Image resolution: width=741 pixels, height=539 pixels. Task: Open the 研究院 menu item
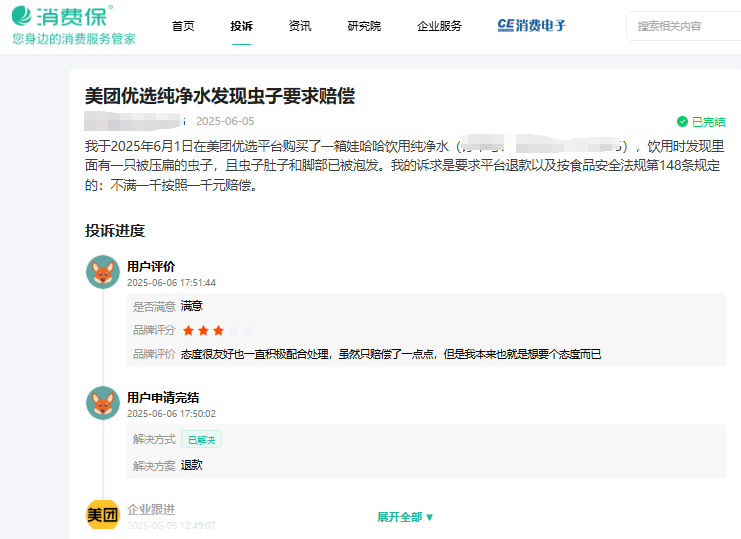[x=364, y=26]
